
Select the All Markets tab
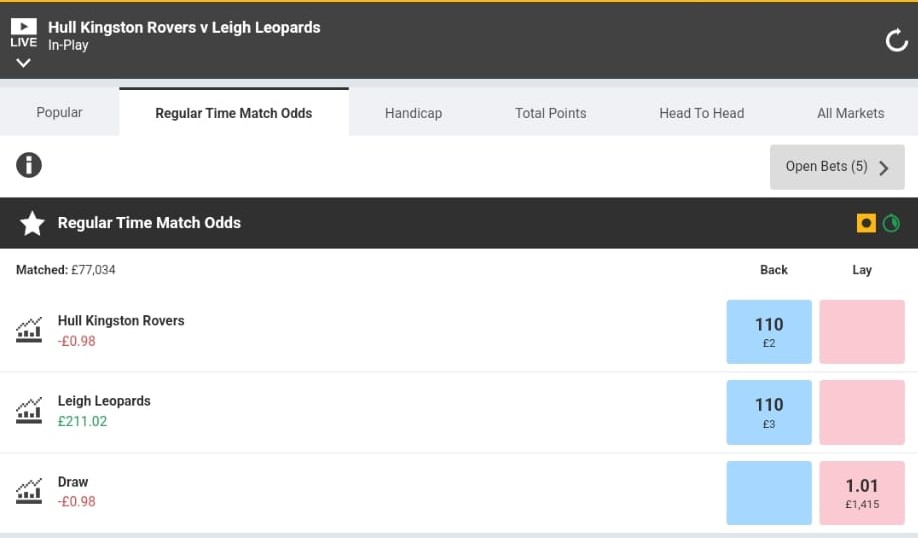850,113
